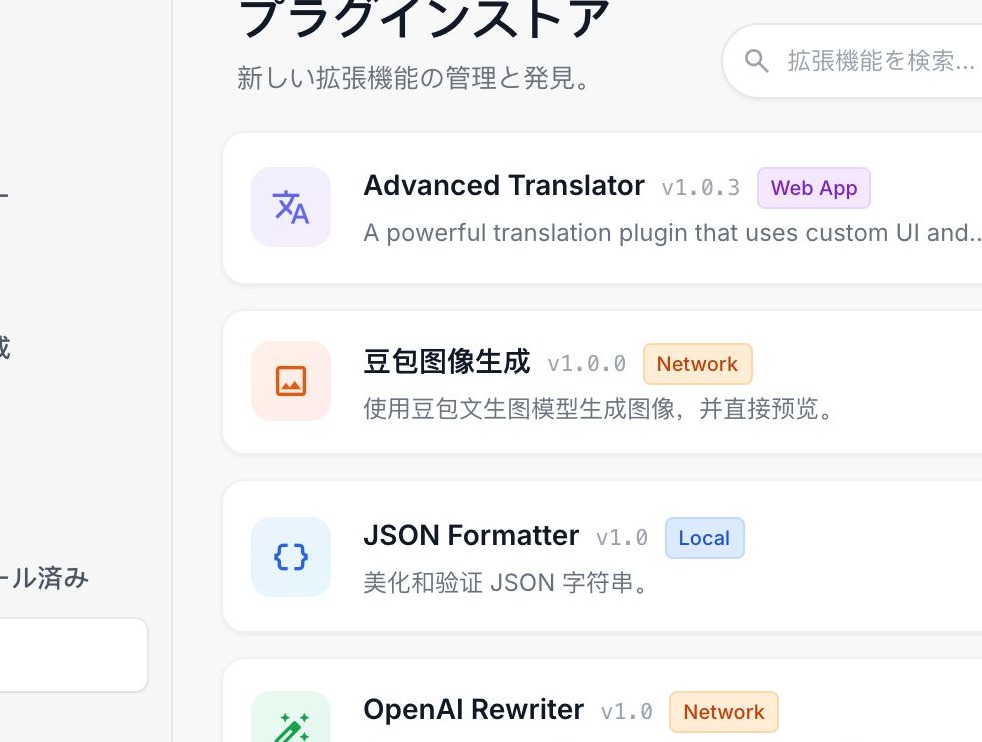
Task: Click the search magnifier icon
Action: point(756,61)
